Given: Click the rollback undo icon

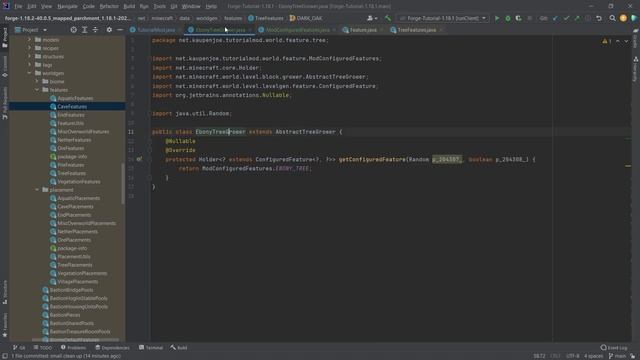Looking at the screenshot, I should point(599,18).
